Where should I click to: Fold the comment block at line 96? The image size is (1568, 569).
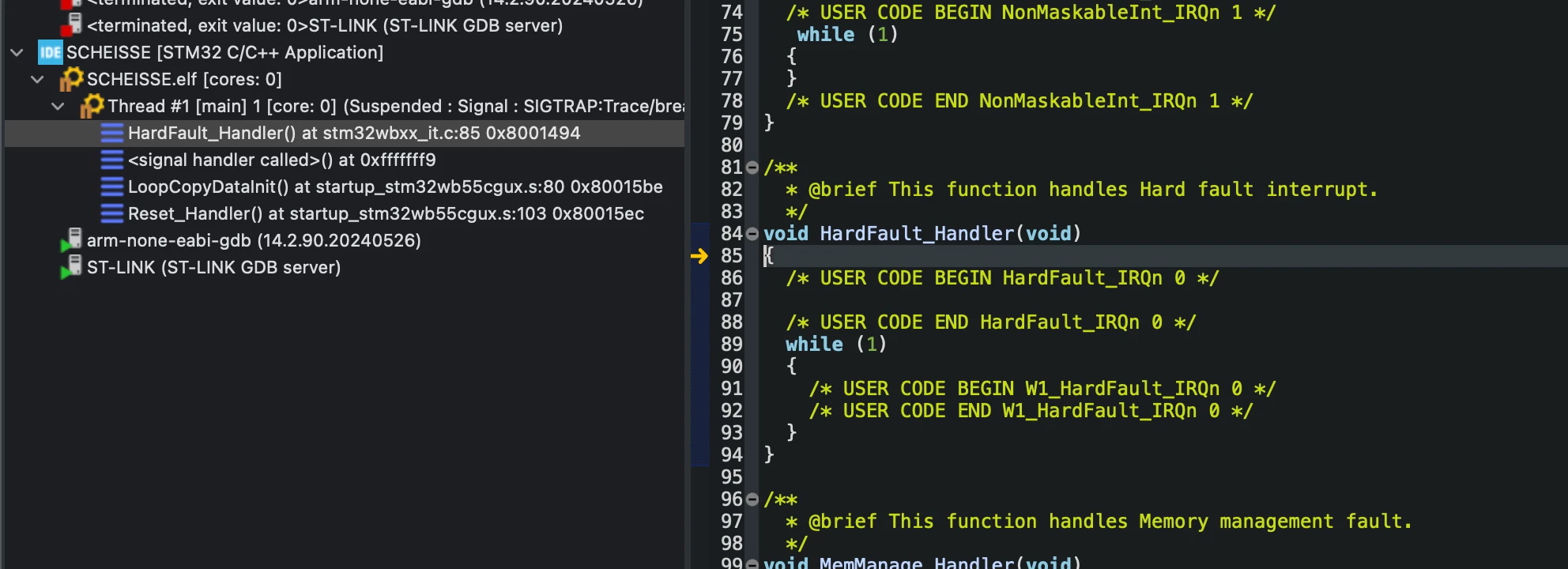coord(752,499)
